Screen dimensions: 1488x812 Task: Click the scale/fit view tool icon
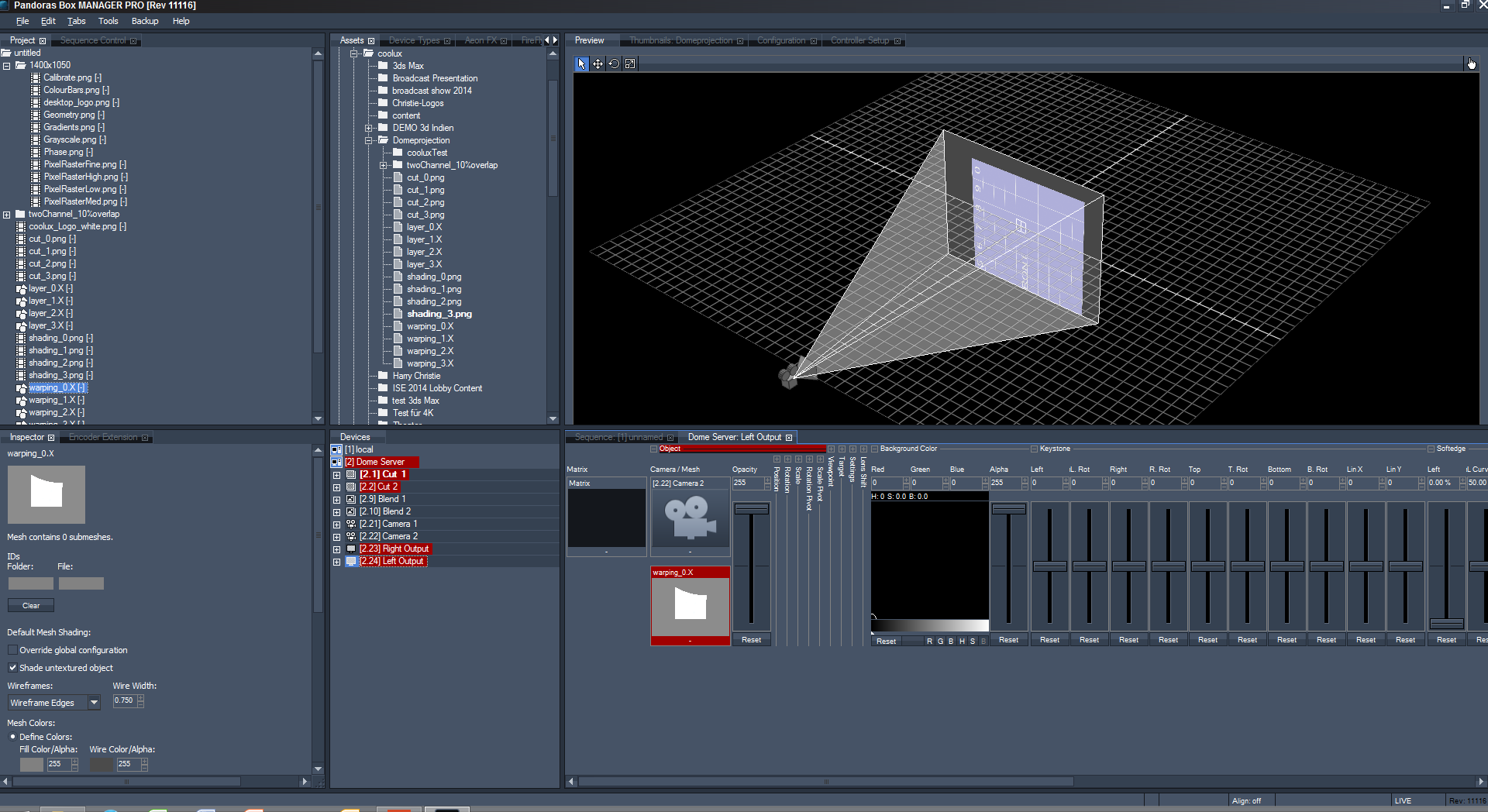click(630, 64)
